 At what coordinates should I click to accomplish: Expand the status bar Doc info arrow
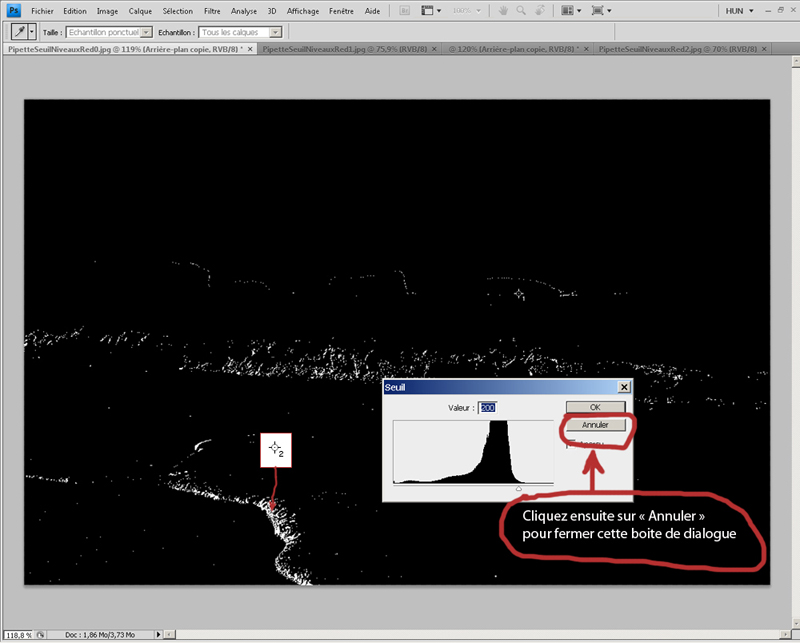158,635
